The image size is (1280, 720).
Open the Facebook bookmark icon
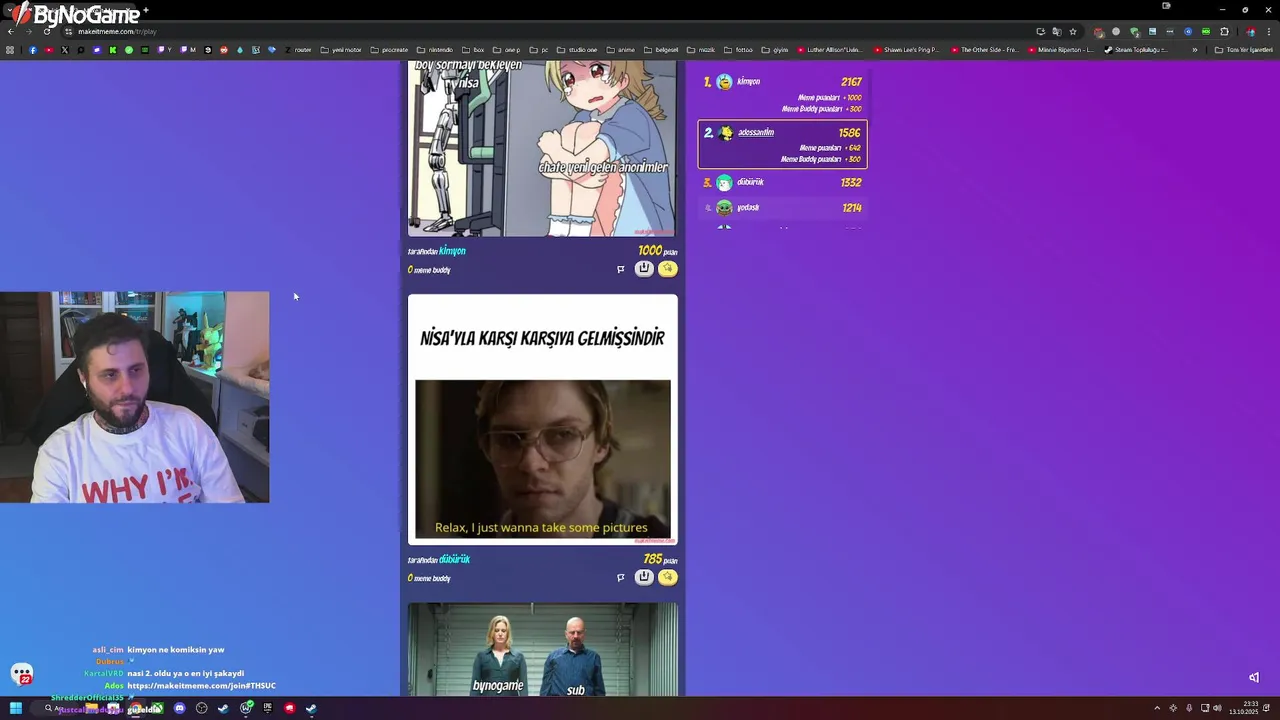click(33, 50)
